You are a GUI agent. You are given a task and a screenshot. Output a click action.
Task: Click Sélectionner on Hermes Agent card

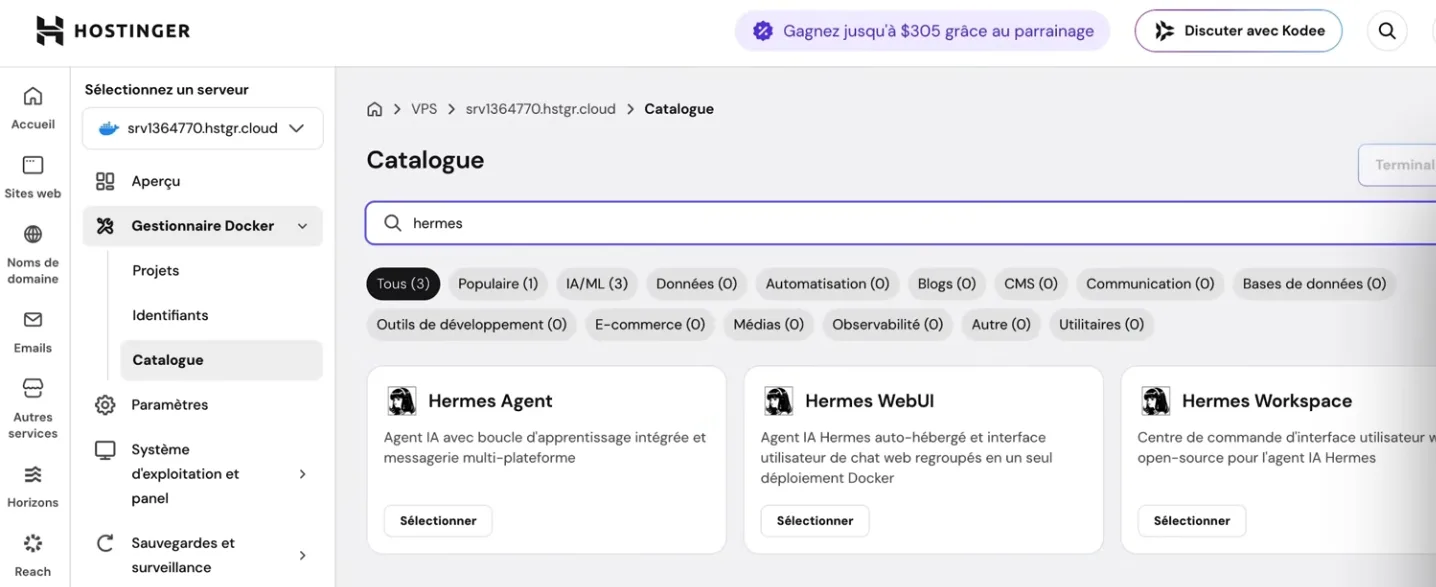[x=438, y=521]
